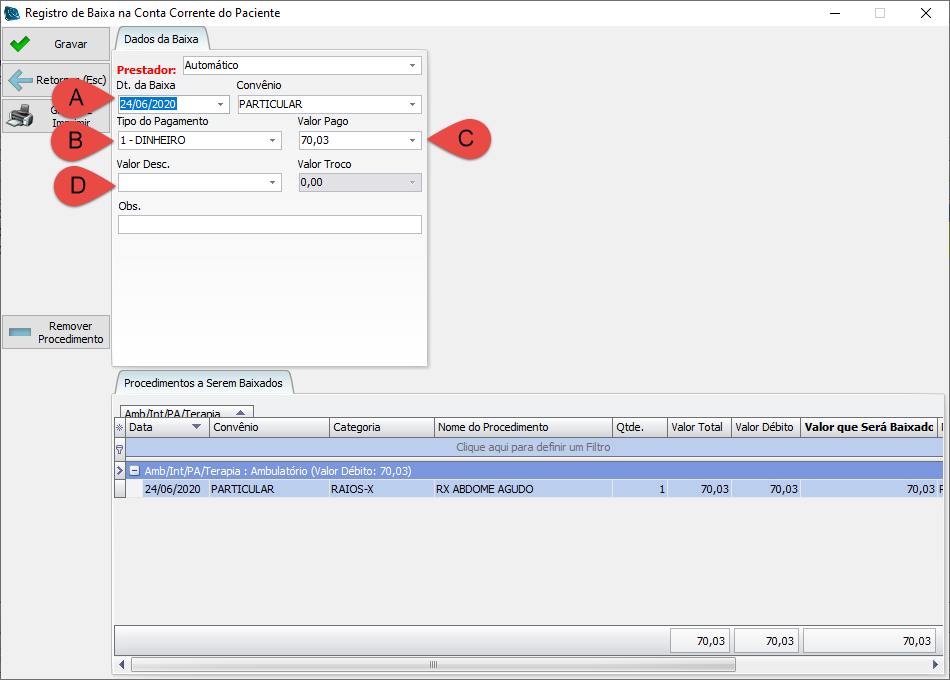This screenshot has width=950, height=680.
Task: Click the grid row indicator arrow
Action: pyautogui.click(x=120, y=470)
